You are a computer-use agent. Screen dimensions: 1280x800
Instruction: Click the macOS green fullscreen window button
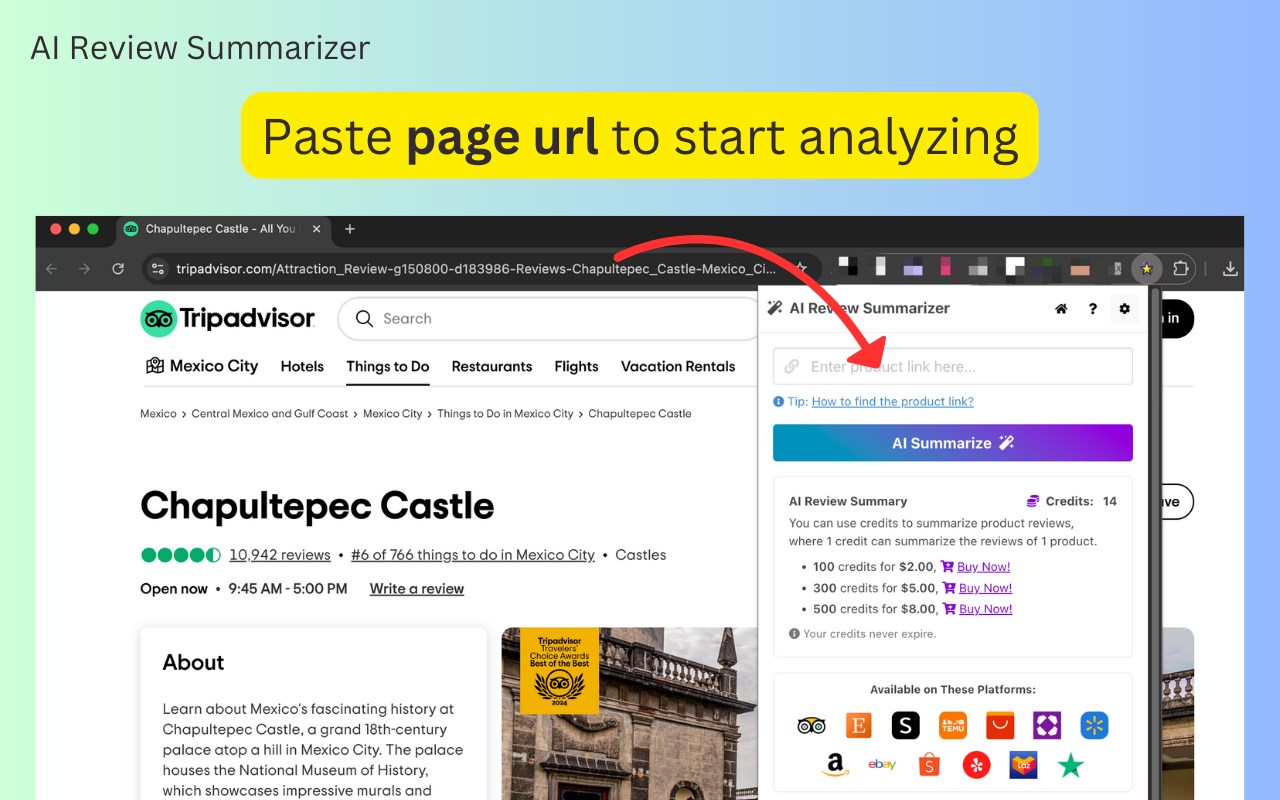(x=93, y=229)
